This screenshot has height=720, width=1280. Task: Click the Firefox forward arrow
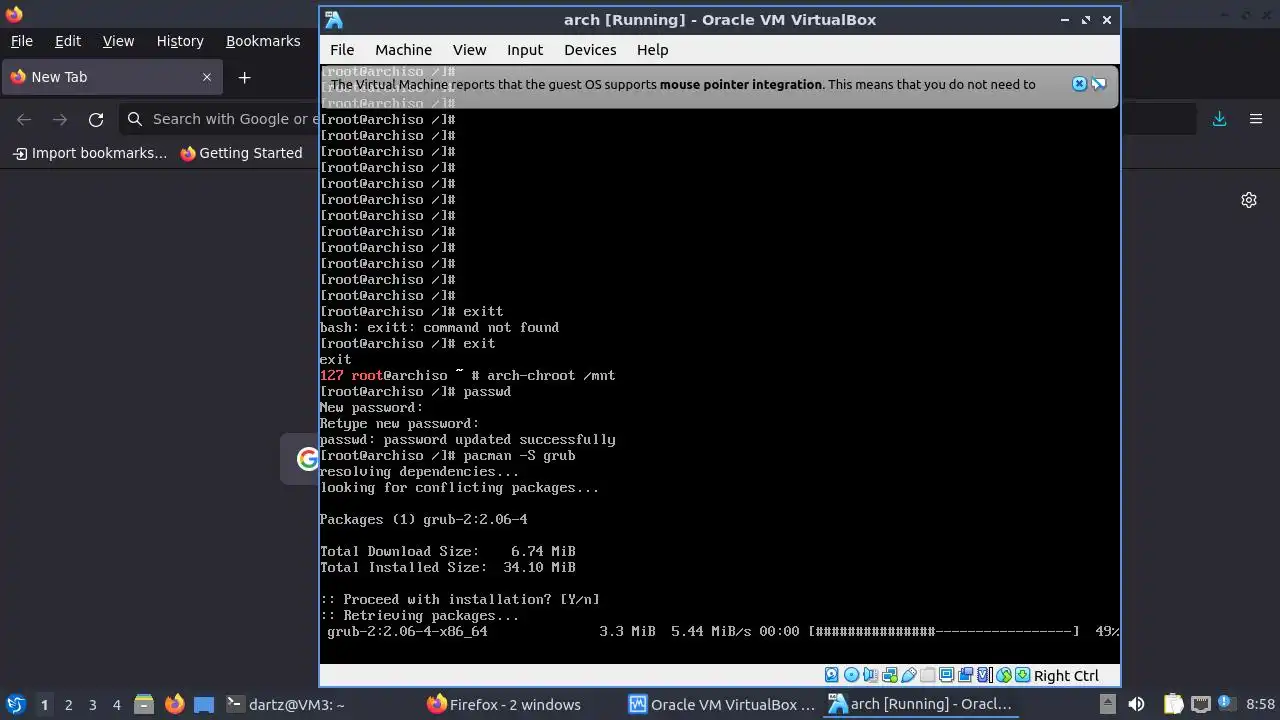point(60,119)
